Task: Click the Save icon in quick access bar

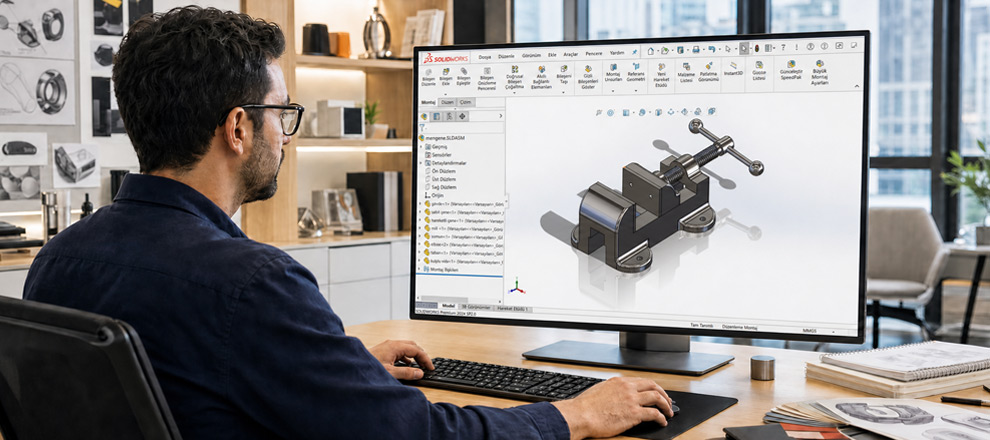Action: [x=680, y=50]
